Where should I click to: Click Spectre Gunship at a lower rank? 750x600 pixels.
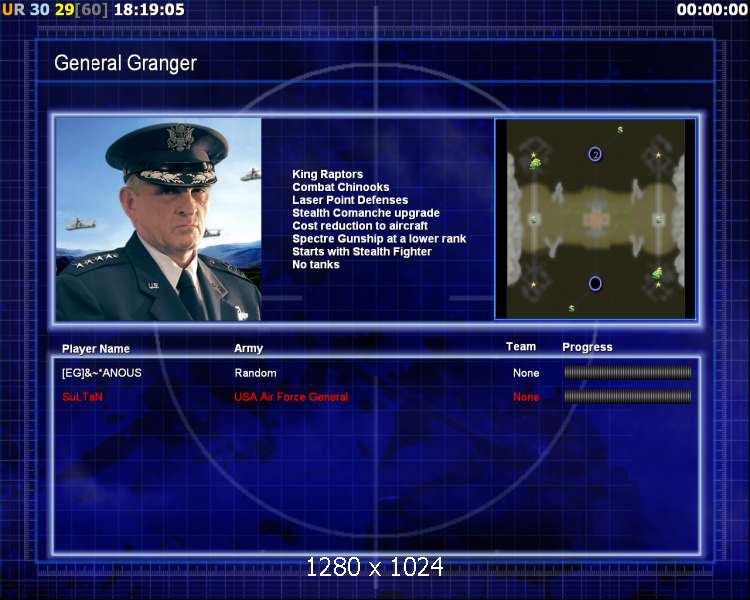(379, 239)
